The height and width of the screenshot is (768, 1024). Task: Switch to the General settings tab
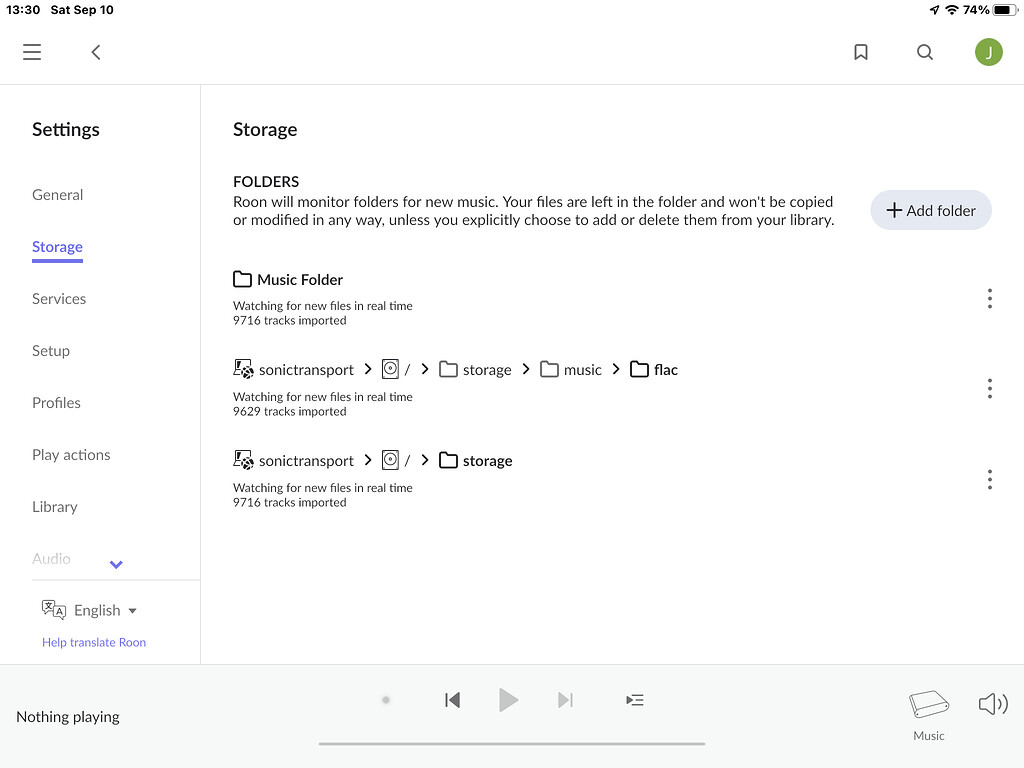click(x=57, y=194)
